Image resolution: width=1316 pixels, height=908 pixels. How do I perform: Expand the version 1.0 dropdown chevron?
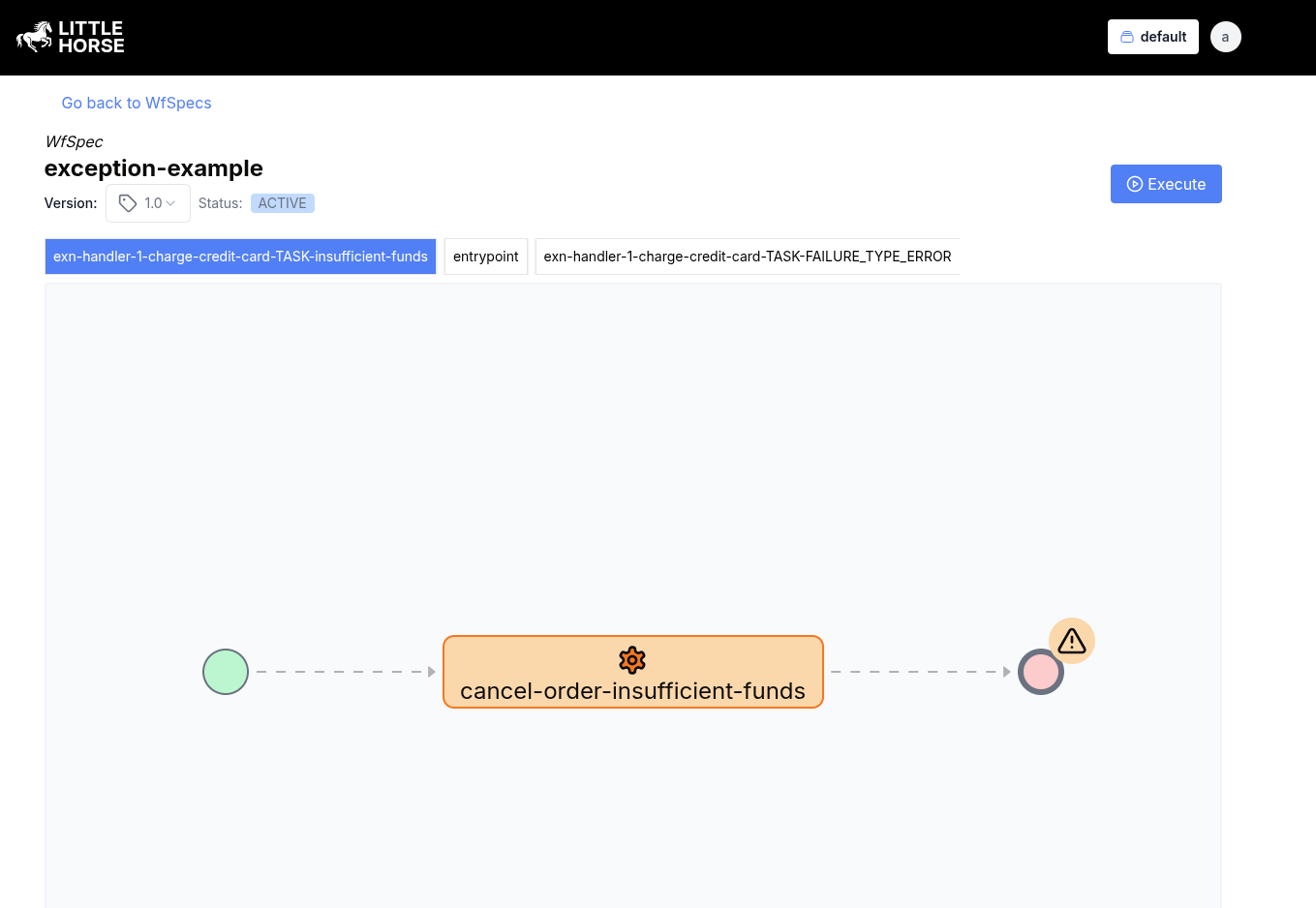click(170, 203)
